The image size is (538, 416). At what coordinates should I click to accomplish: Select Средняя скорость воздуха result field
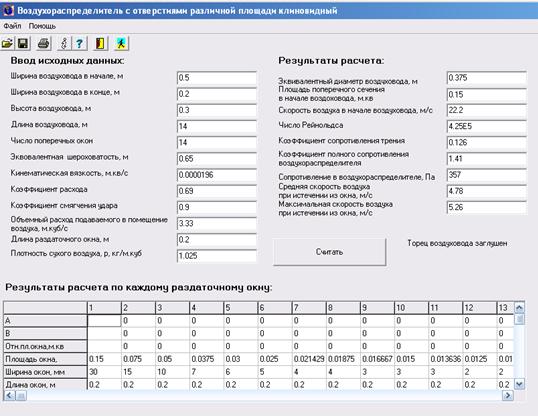click(487, 191)
